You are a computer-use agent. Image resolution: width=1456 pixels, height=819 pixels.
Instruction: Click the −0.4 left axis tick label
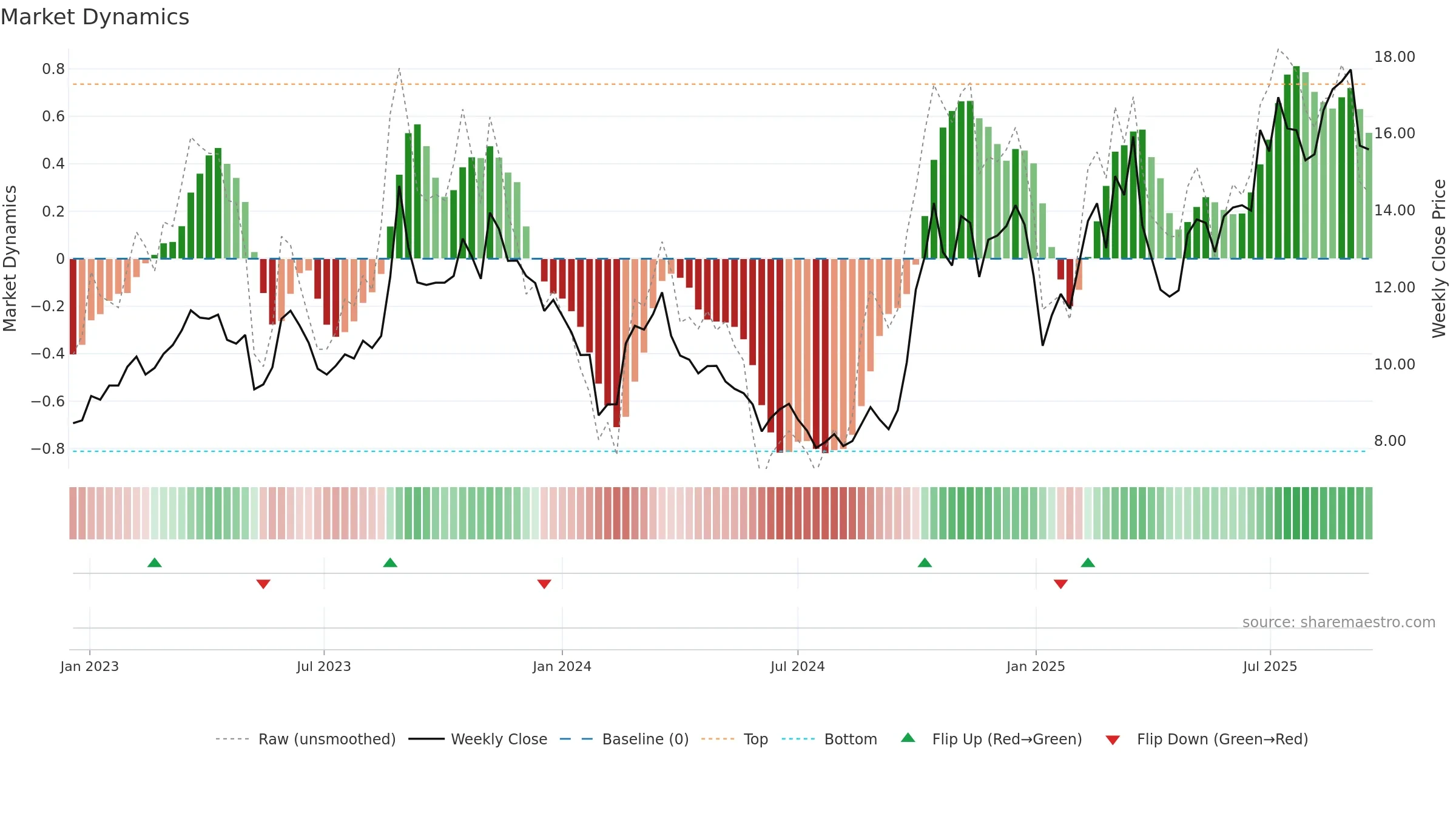[48, 354]
